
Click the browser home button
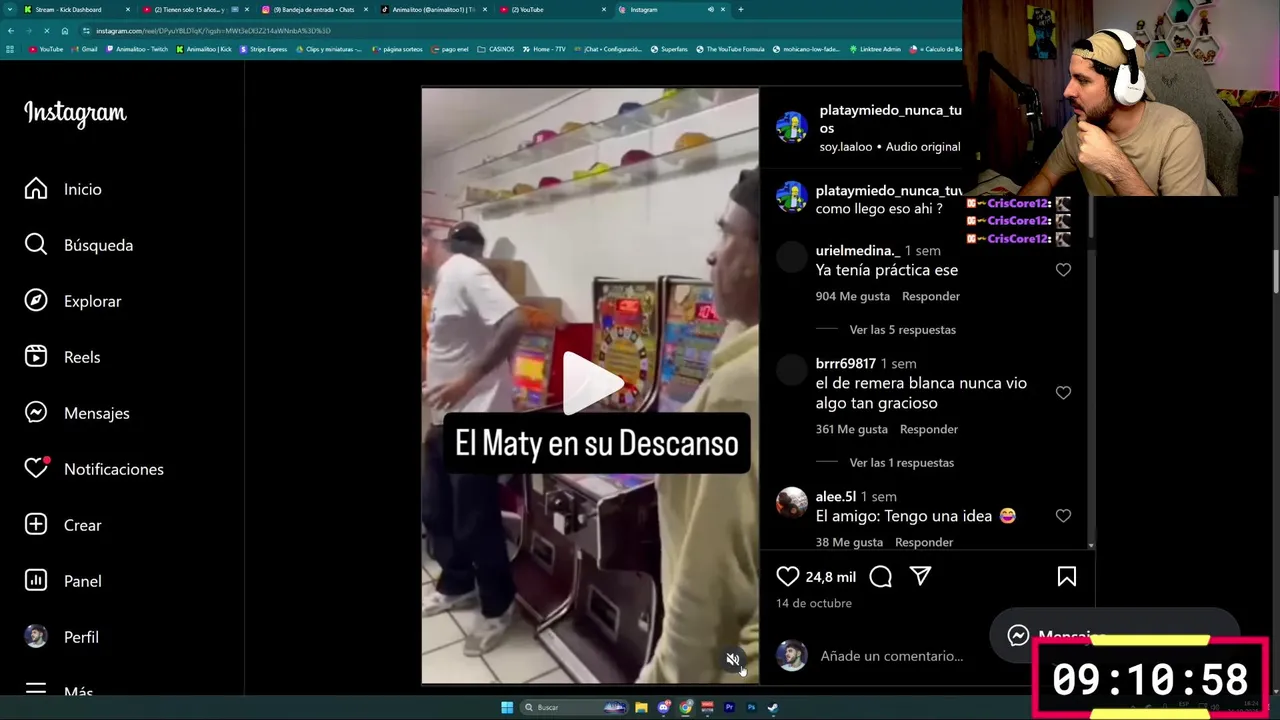[x=65, y=31]
